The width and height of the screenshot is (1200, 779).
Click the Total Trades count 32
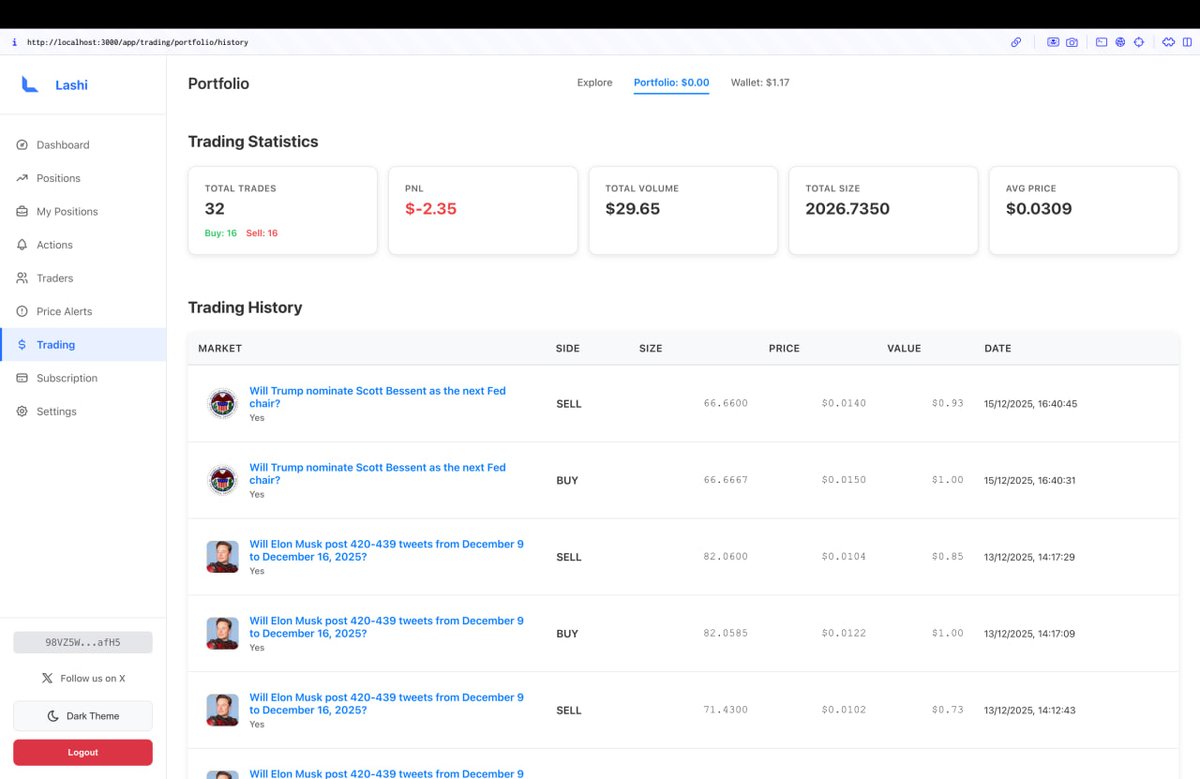pyautogui.click(x=215, y=209)
